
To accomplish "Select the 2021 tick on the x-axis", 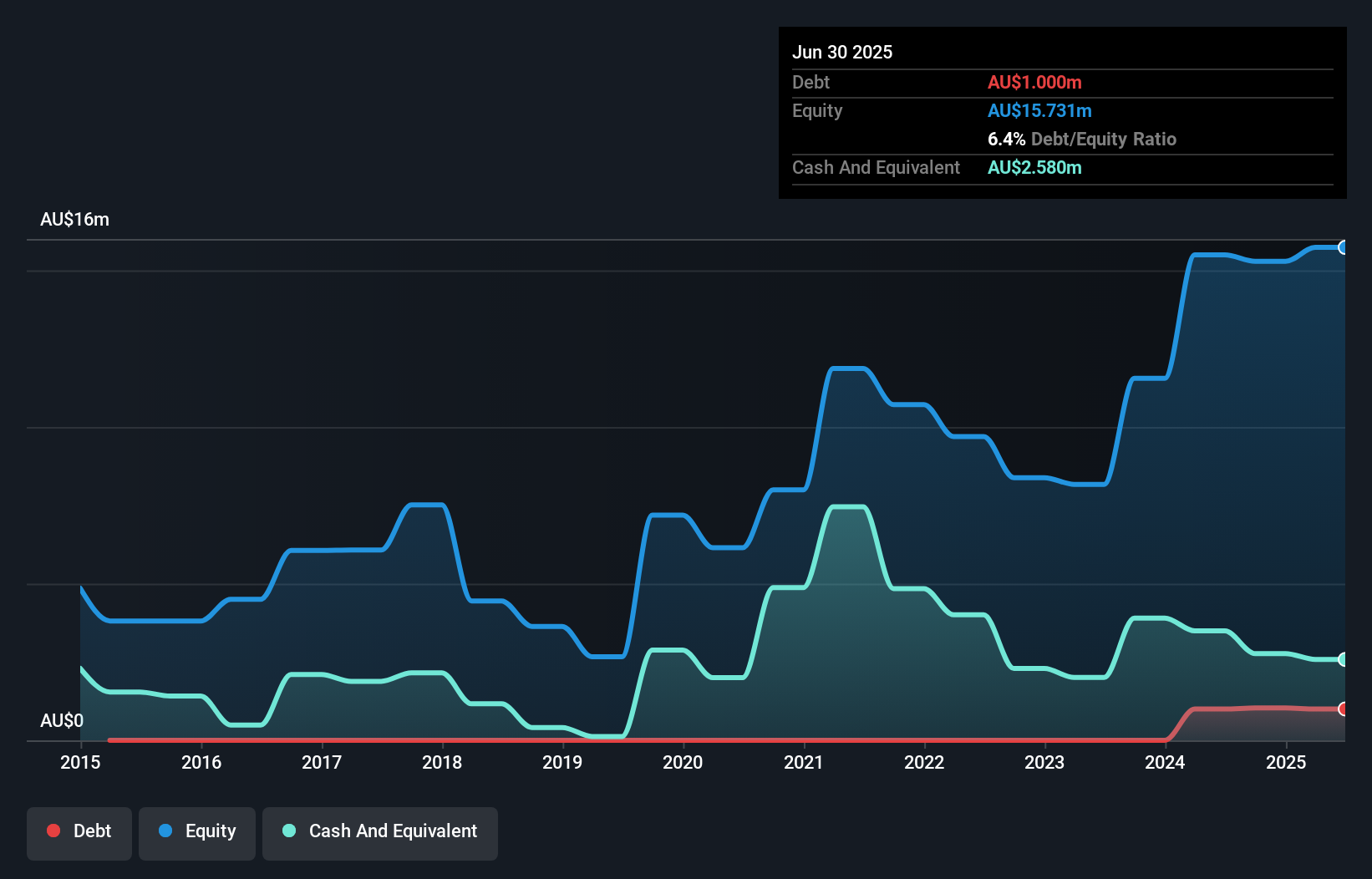I will [804, 762].
